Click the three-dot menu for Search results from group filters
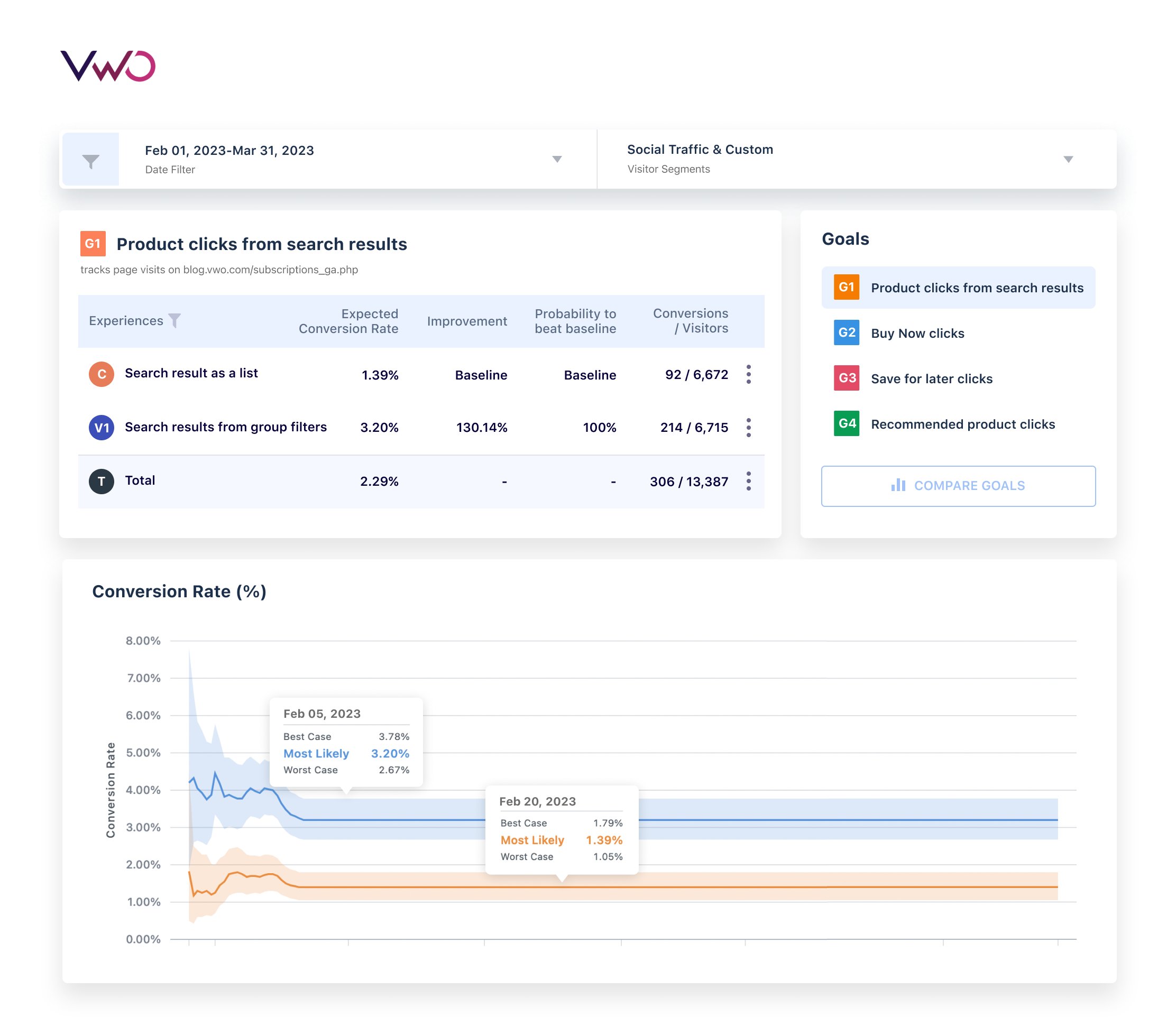The width and height of the screenshot is (1176, 1036). 749,426
